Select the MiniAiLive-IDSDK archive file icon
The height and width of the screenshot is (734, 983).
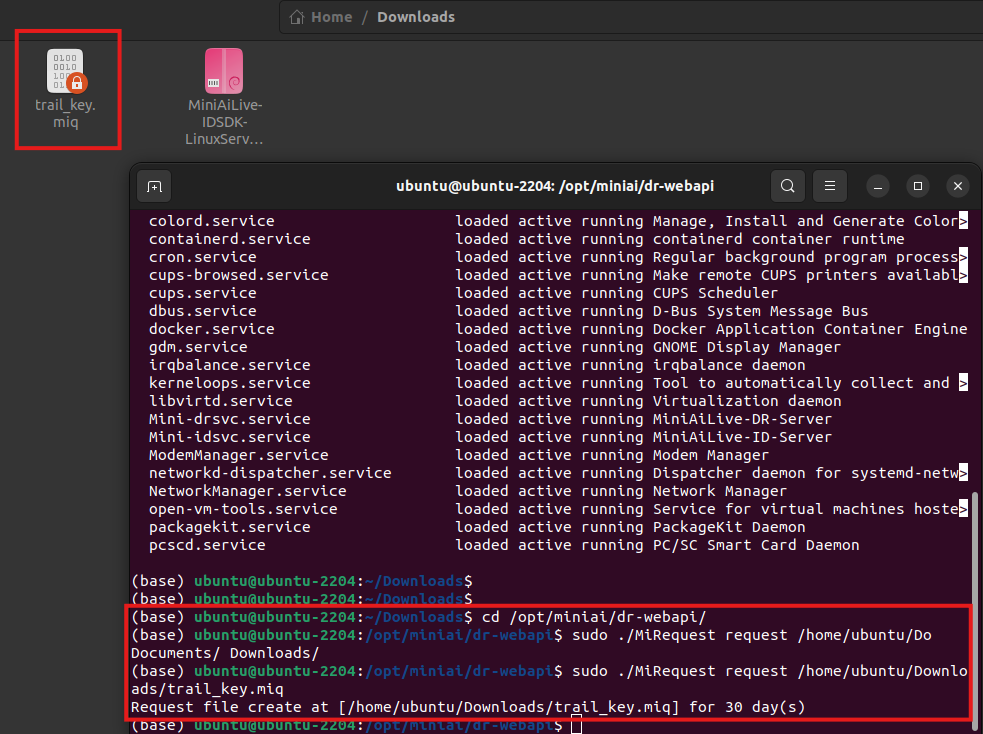point(224,71)
